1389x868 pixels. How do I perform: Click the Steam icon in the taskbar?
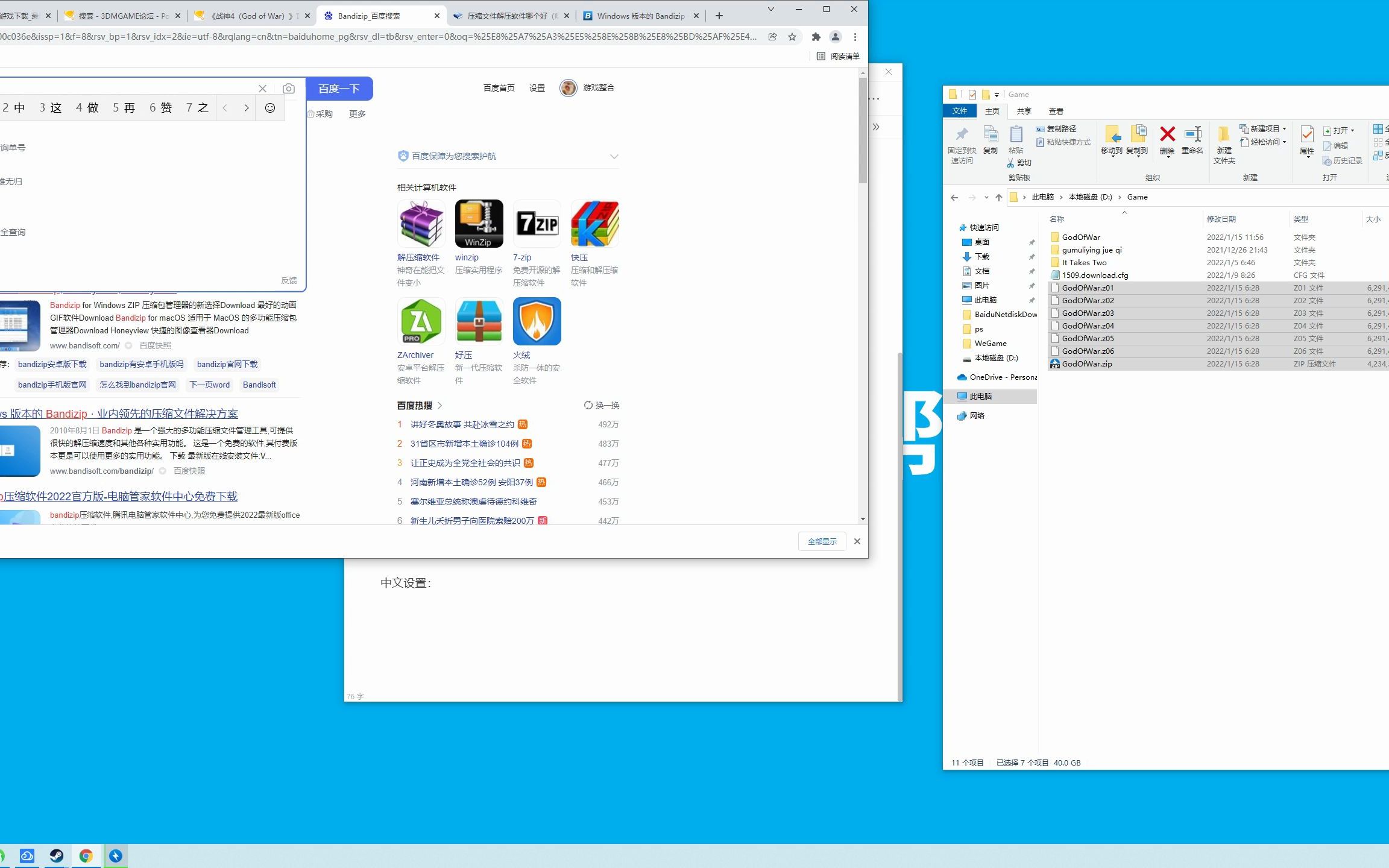point(57,856)
